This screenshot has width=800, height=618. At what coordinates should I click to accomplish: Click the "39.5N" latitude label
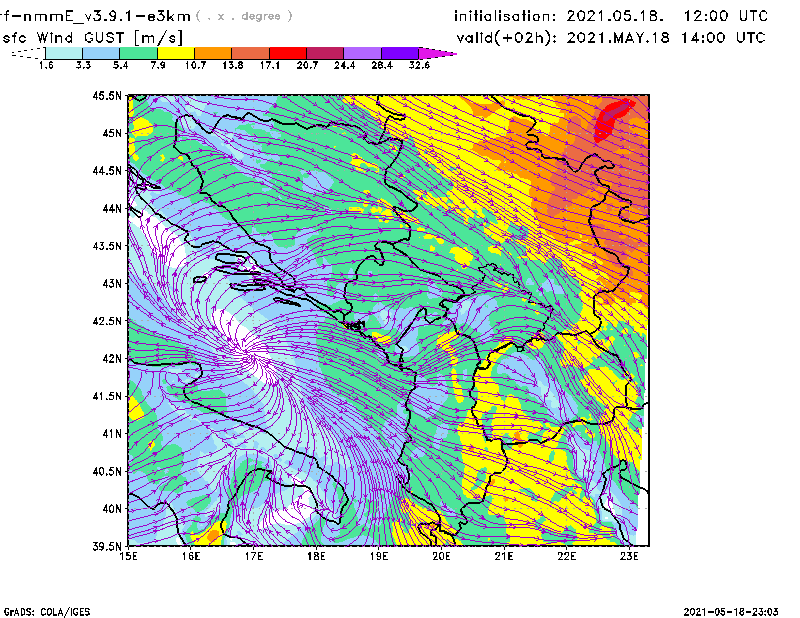point(107,547)
